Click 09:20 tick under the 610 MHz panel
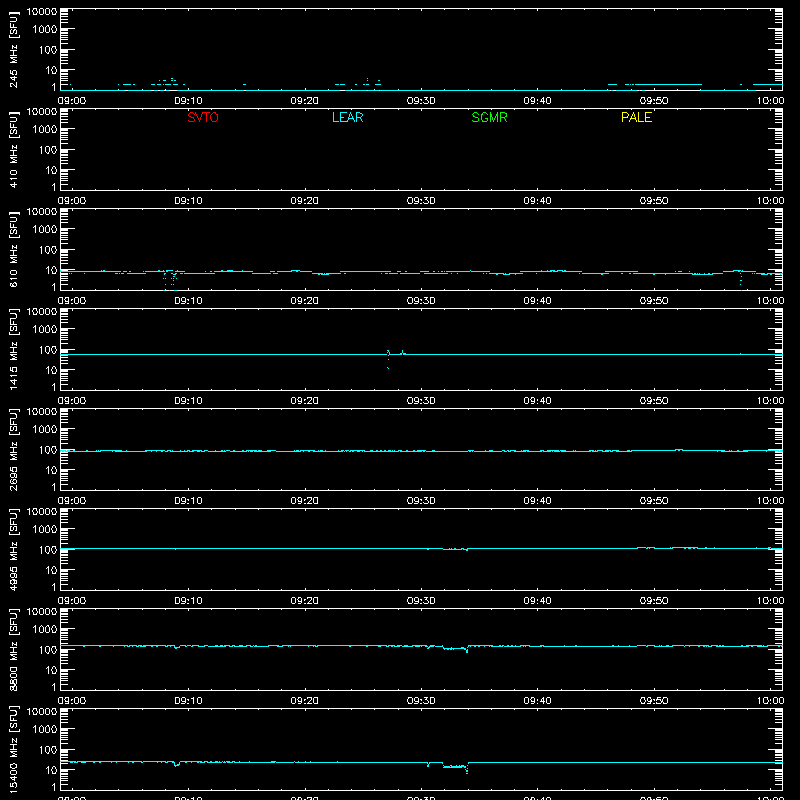Viewport: 800px width, 800px height. [305, 301]
